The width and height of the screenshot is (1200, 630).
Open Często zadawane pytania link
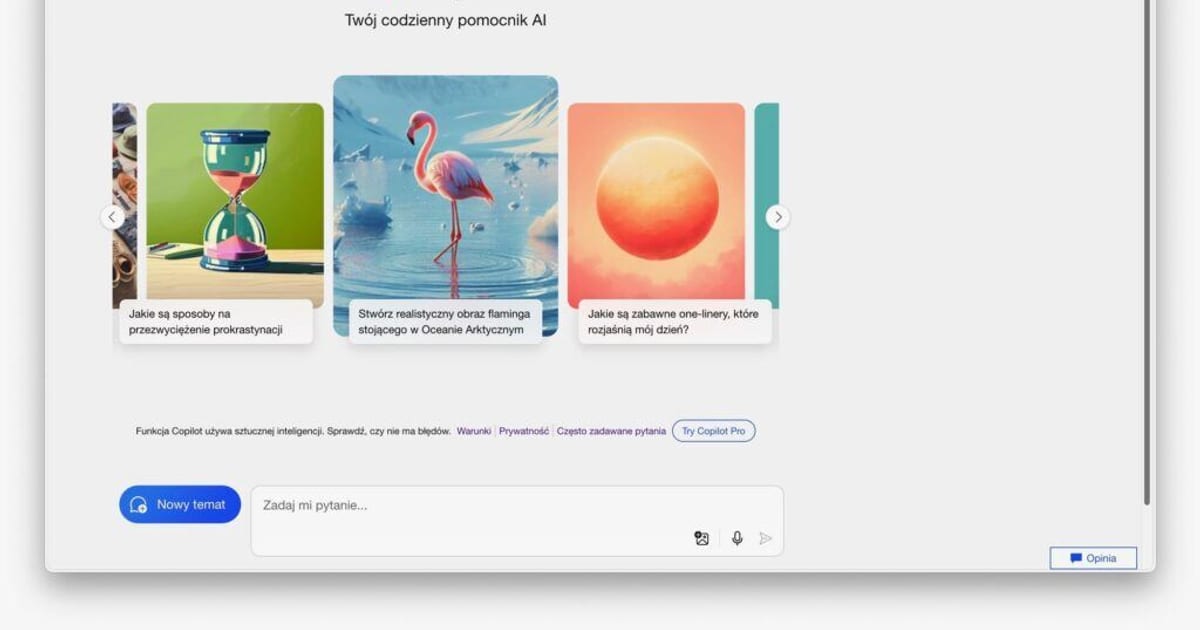coord(611,431)
